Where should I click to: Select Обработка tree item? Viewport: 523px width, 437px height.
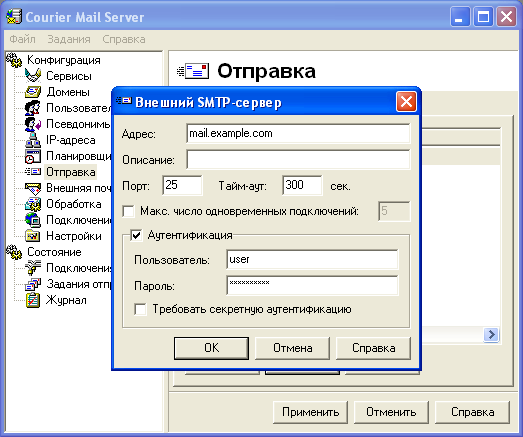point(74,204)
